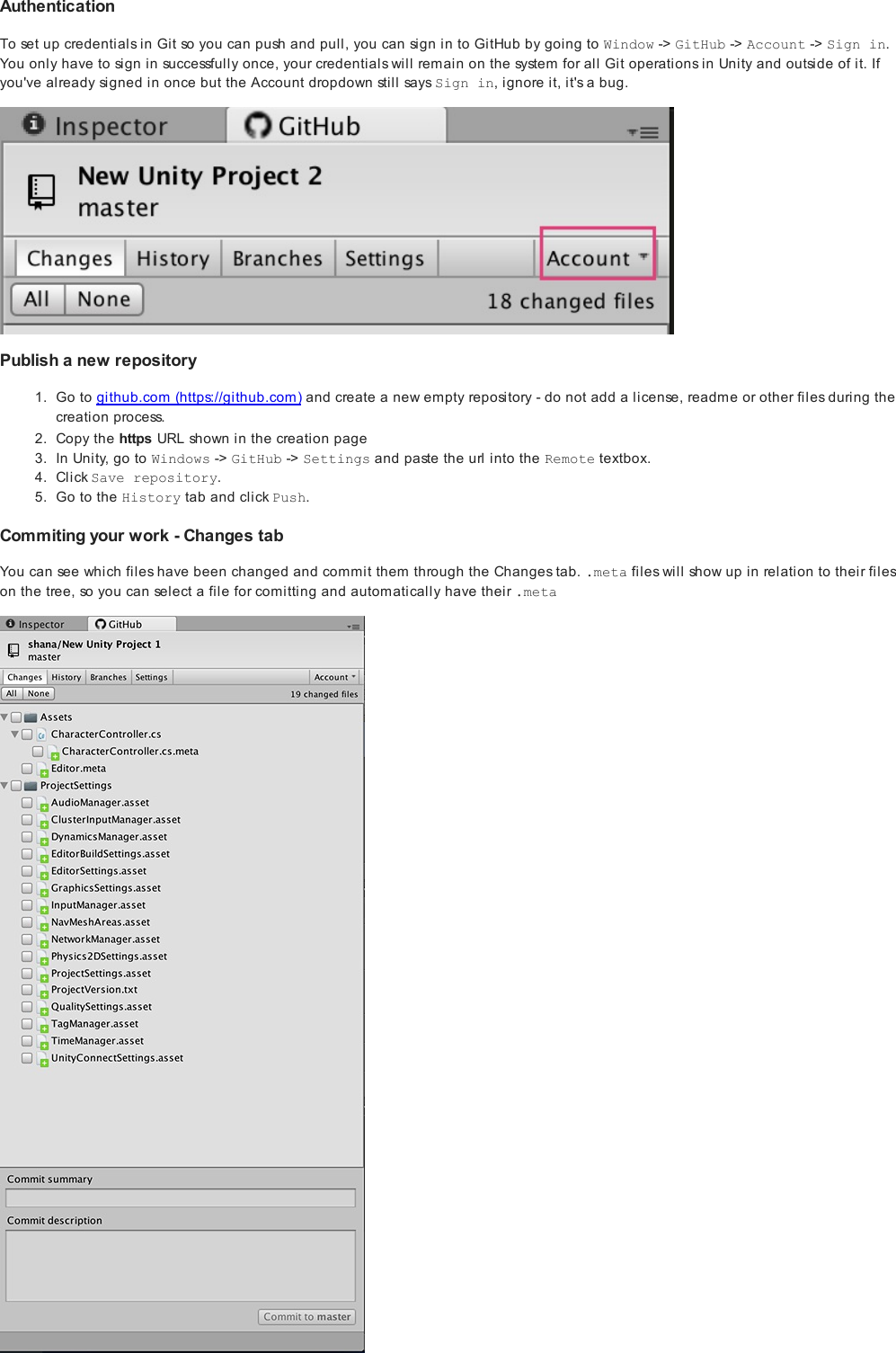This screenshot has width=896, height=1353.
Task: Click the '18 changed files' label
Action: 571,301
